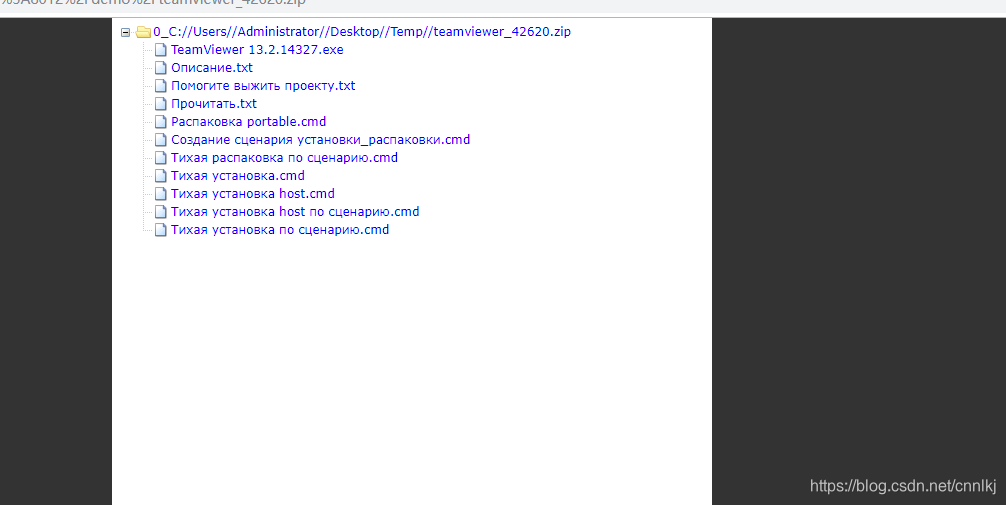Open Создание сценария установки_распаковки.cmd
Viewport: 1006px width, 505px height.
pos(320,139)
